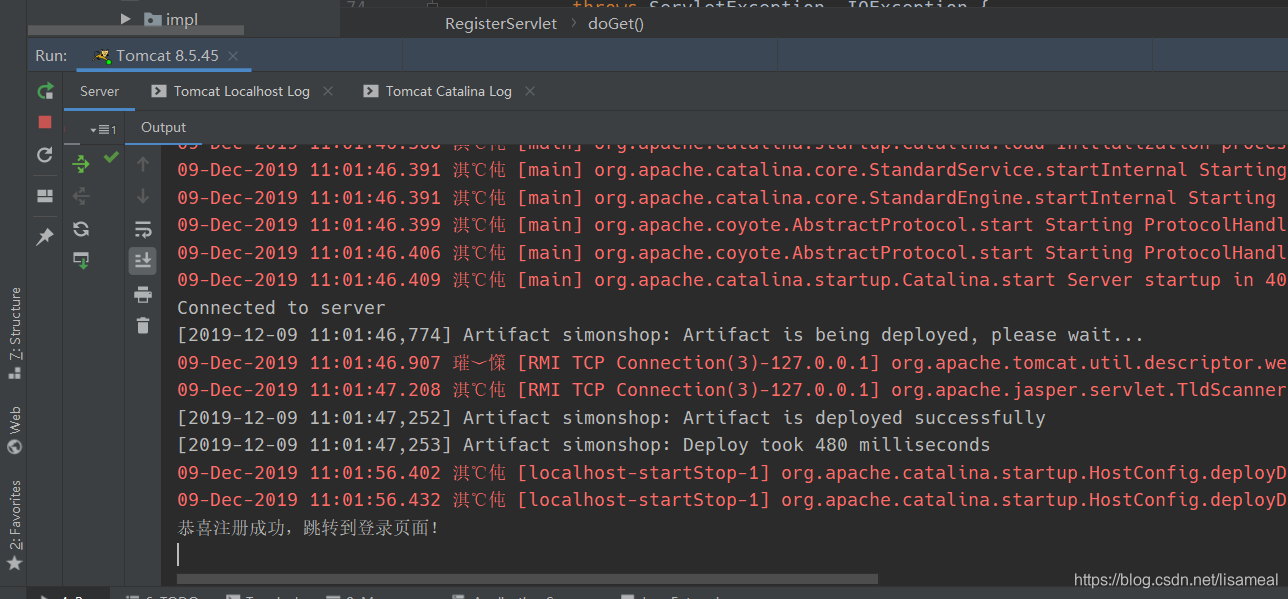Close the Tomcat Catalina Log tab

pyautogui.click(x=530, y=91)
